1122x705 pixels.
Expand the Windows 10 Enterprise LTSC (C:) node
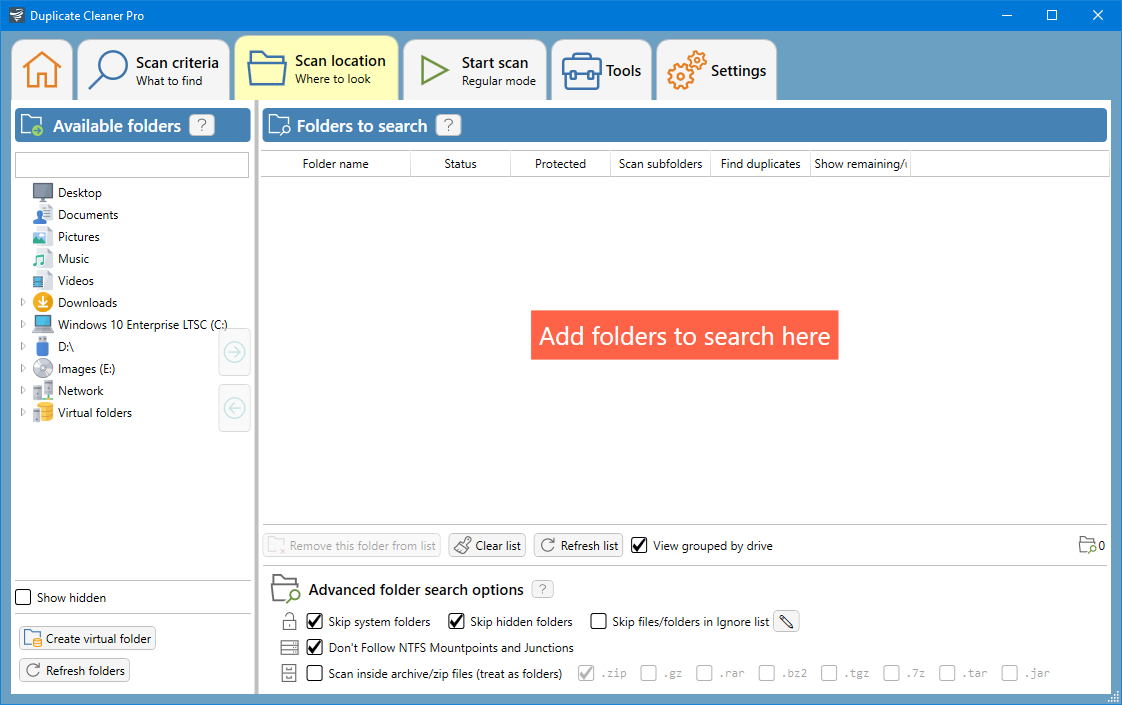pos(23,324)
